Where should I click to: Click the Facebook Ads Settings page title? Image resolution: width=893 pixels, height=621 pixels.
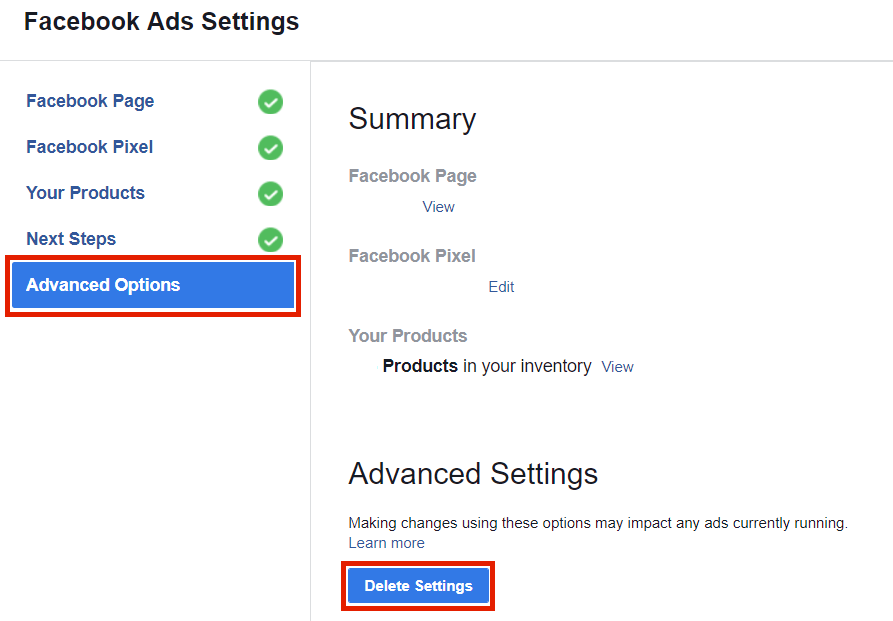pos(161,21)
